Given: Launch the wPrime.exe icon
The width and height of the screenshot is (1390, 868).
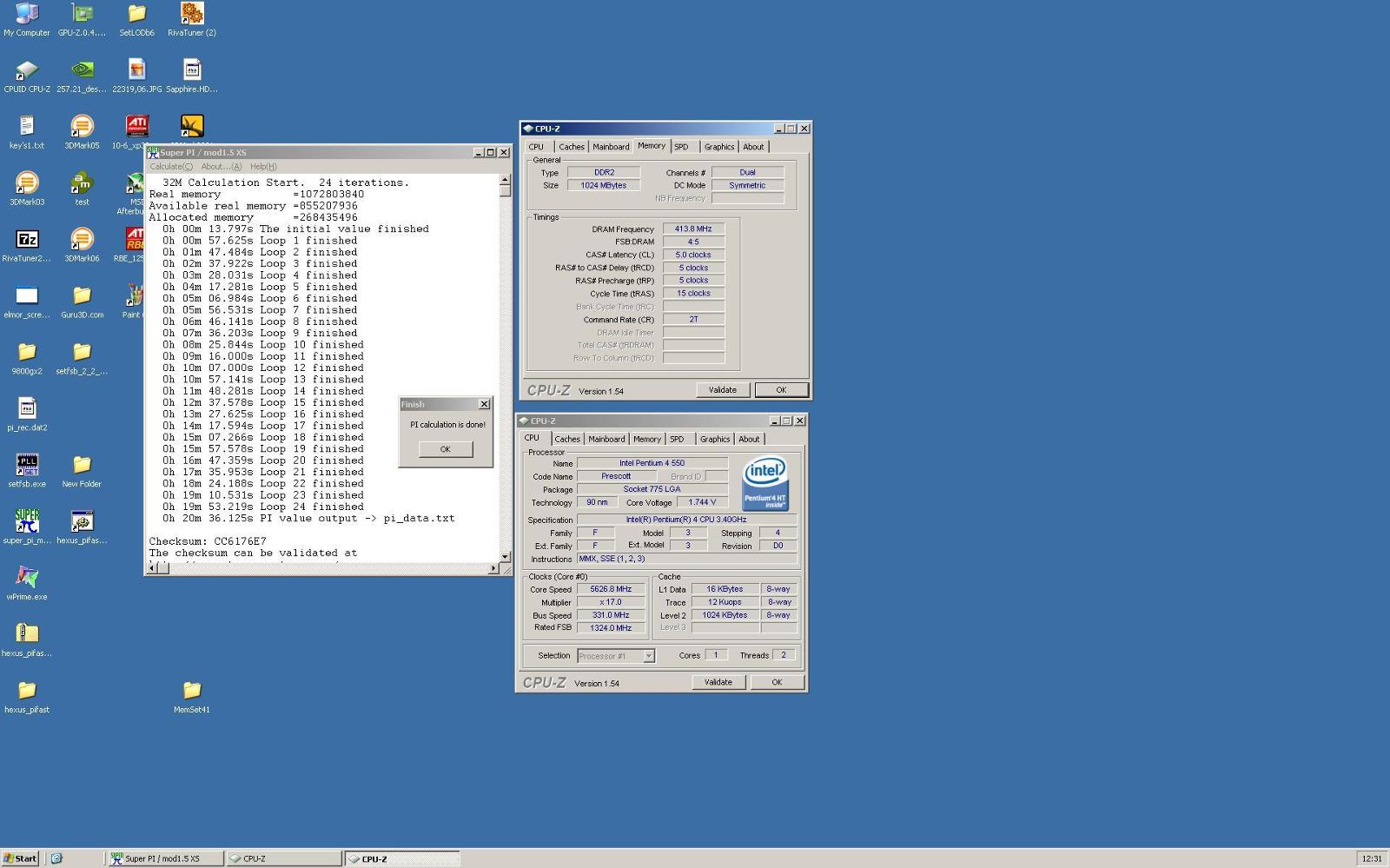Looking at the screenshot, I should click(27, 585).
